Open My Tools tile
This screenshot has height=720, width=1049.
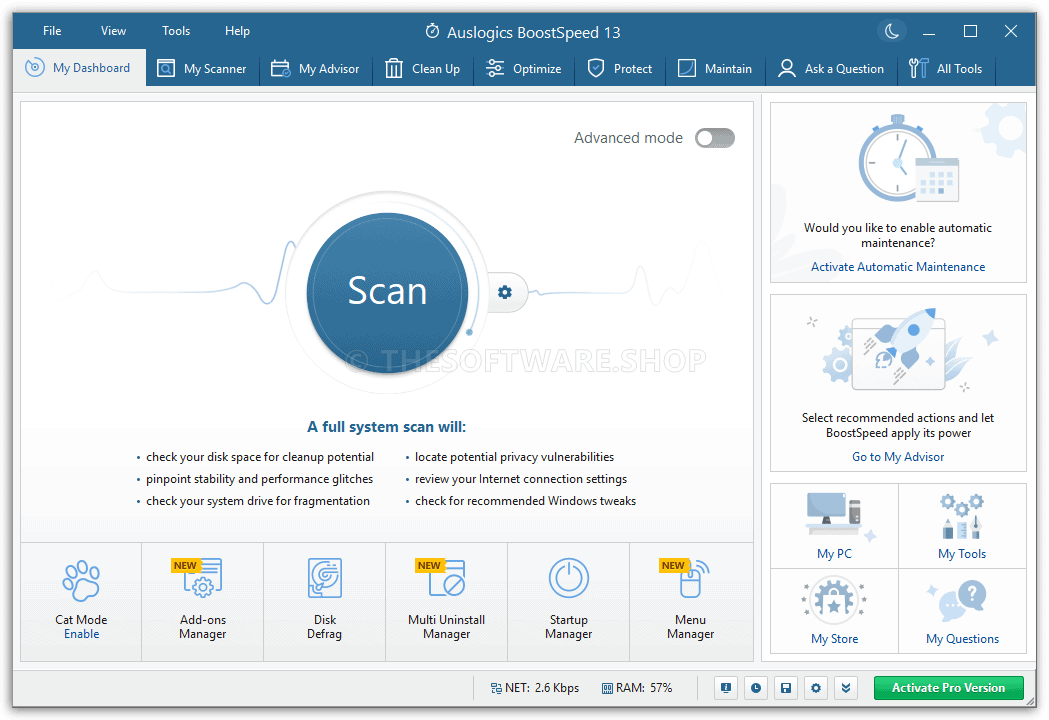pyautogui.click(x=962, y=526)
